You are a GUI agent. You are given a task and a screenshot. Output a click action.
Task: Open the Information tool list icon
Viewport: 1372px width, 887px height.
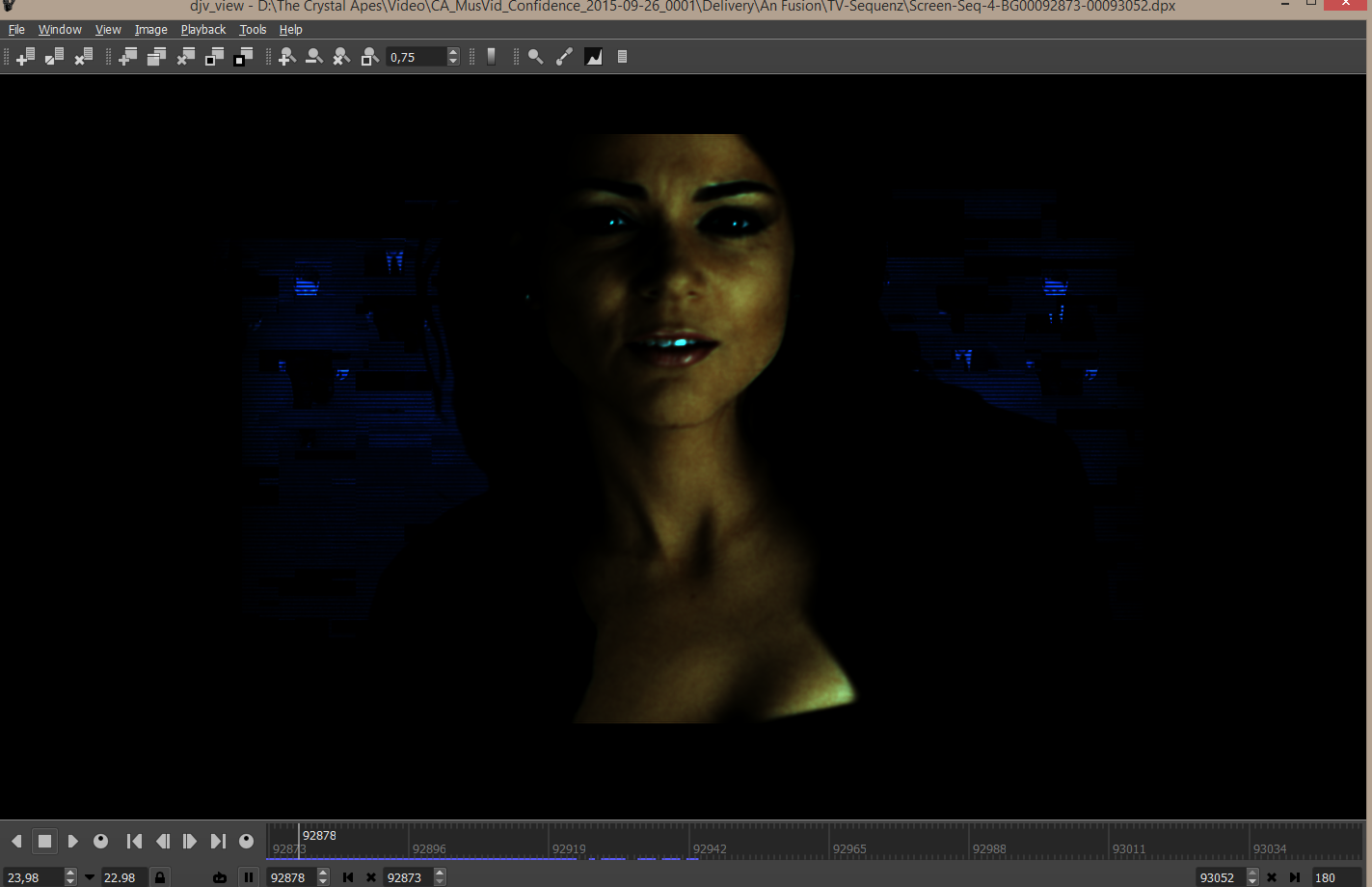(623, 57)
